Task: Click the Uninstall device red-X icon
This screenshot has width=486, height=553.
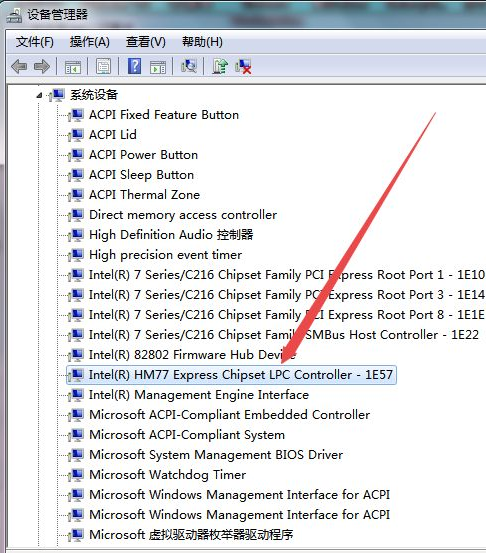Action: click(x=243, y=66)
